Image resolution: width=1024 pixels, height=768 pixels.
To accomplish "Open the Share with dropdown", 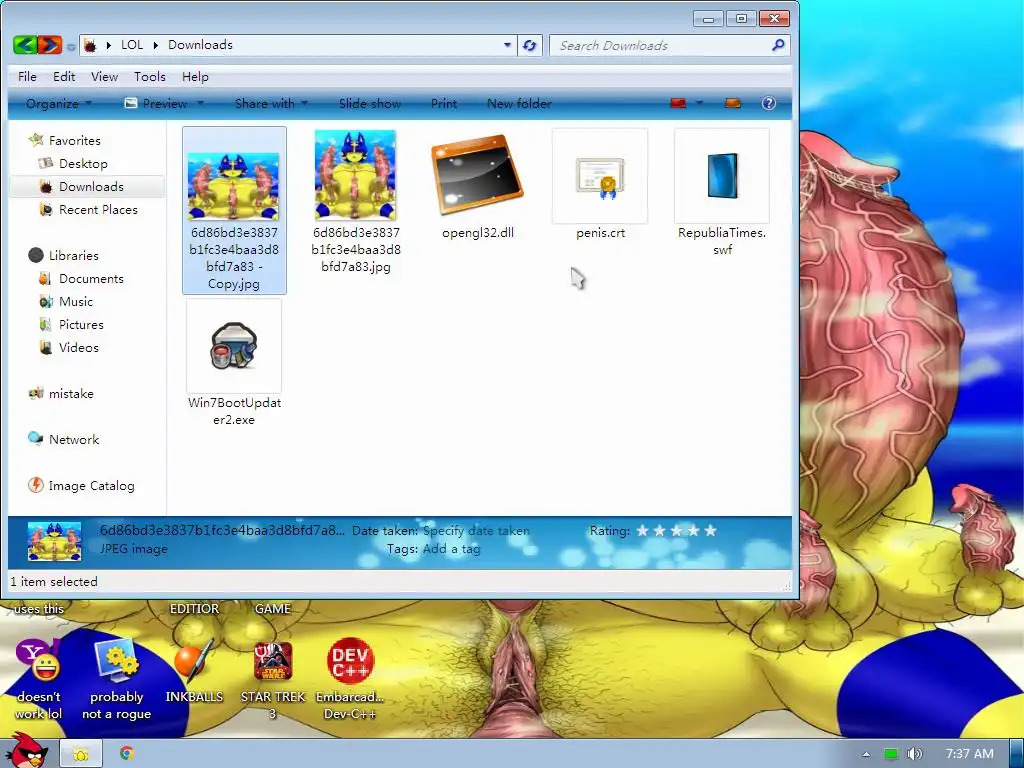I will tap(271, 103).
